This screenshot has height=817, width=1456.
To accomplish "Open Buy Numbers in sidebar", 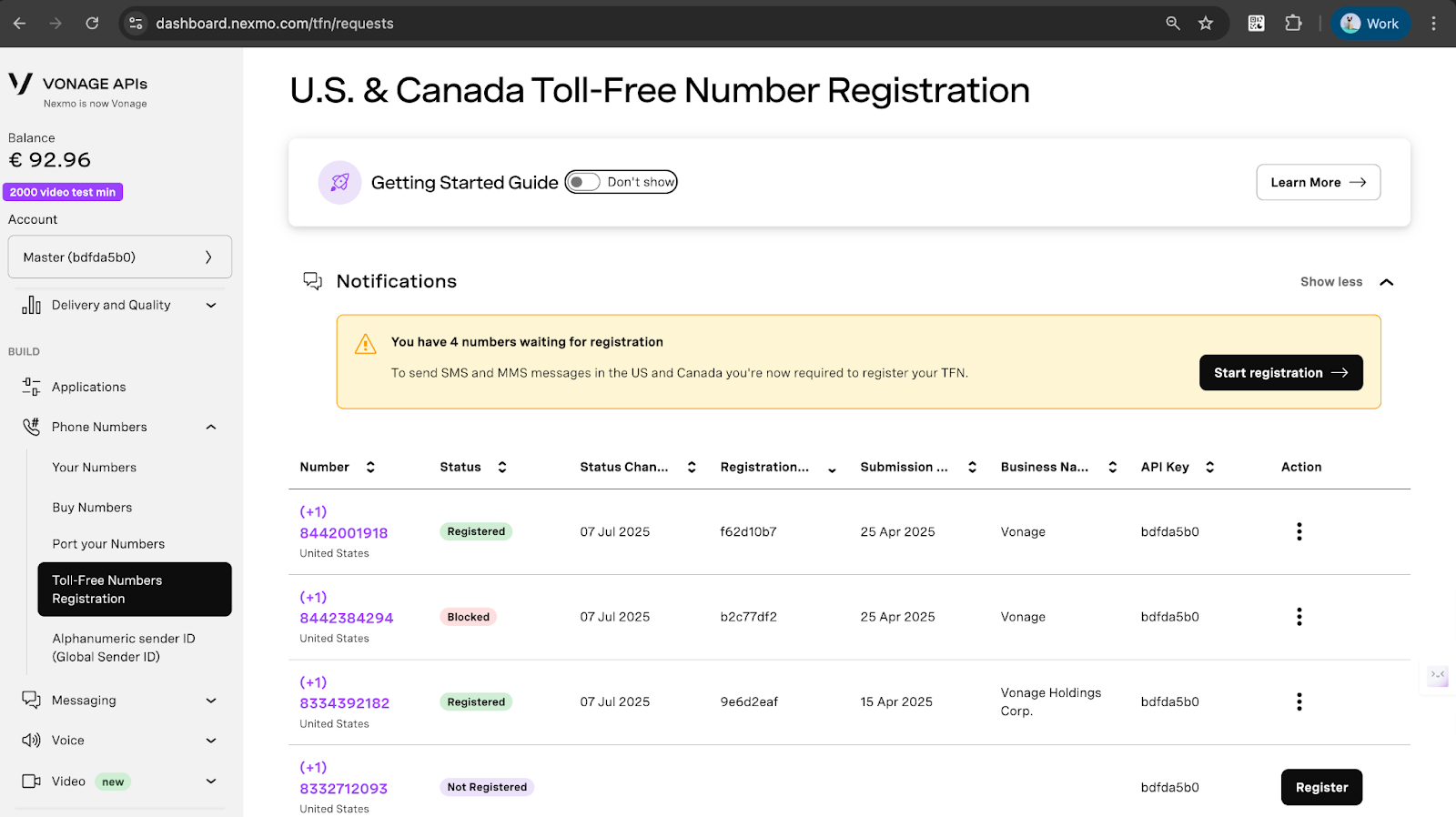I will click(x=92, y=508).
